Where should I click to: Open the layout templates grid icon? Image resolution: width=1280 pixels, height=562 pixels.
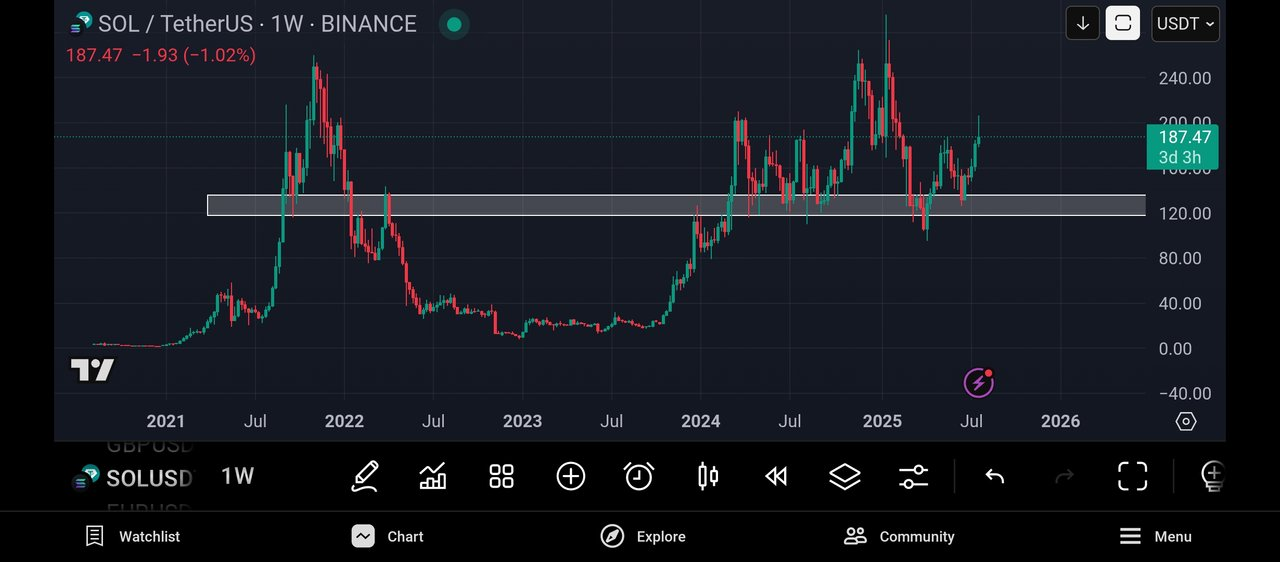(501, 476)
